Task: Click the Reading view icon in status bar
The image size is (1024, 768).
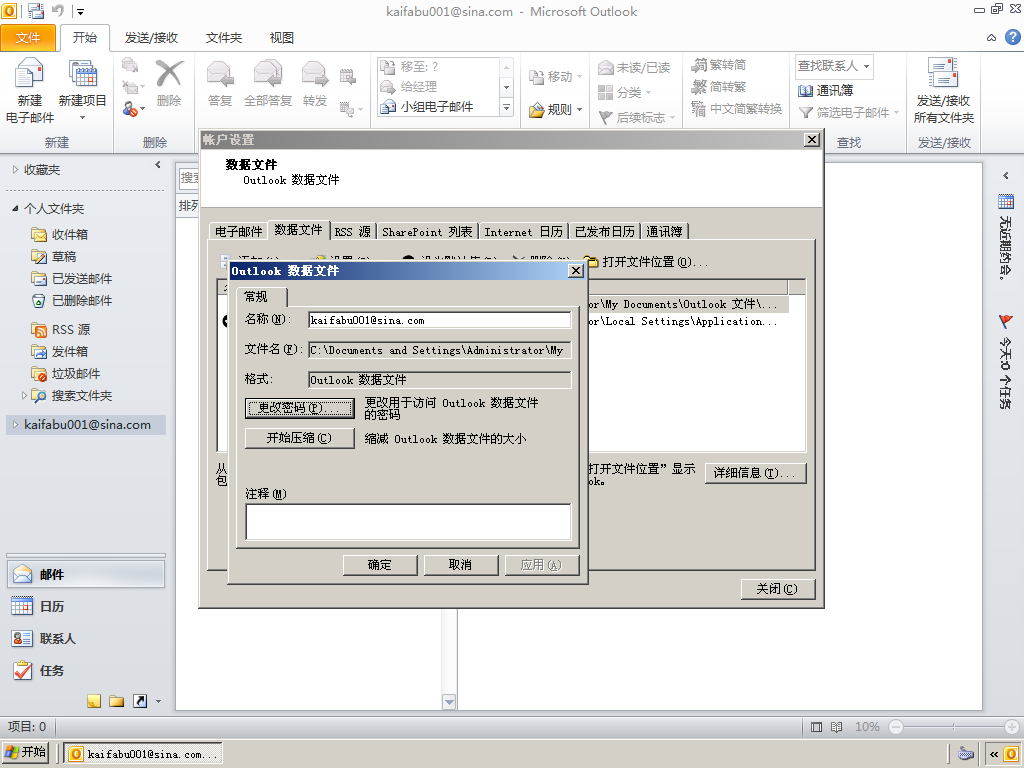Action: tap(836, 727)
